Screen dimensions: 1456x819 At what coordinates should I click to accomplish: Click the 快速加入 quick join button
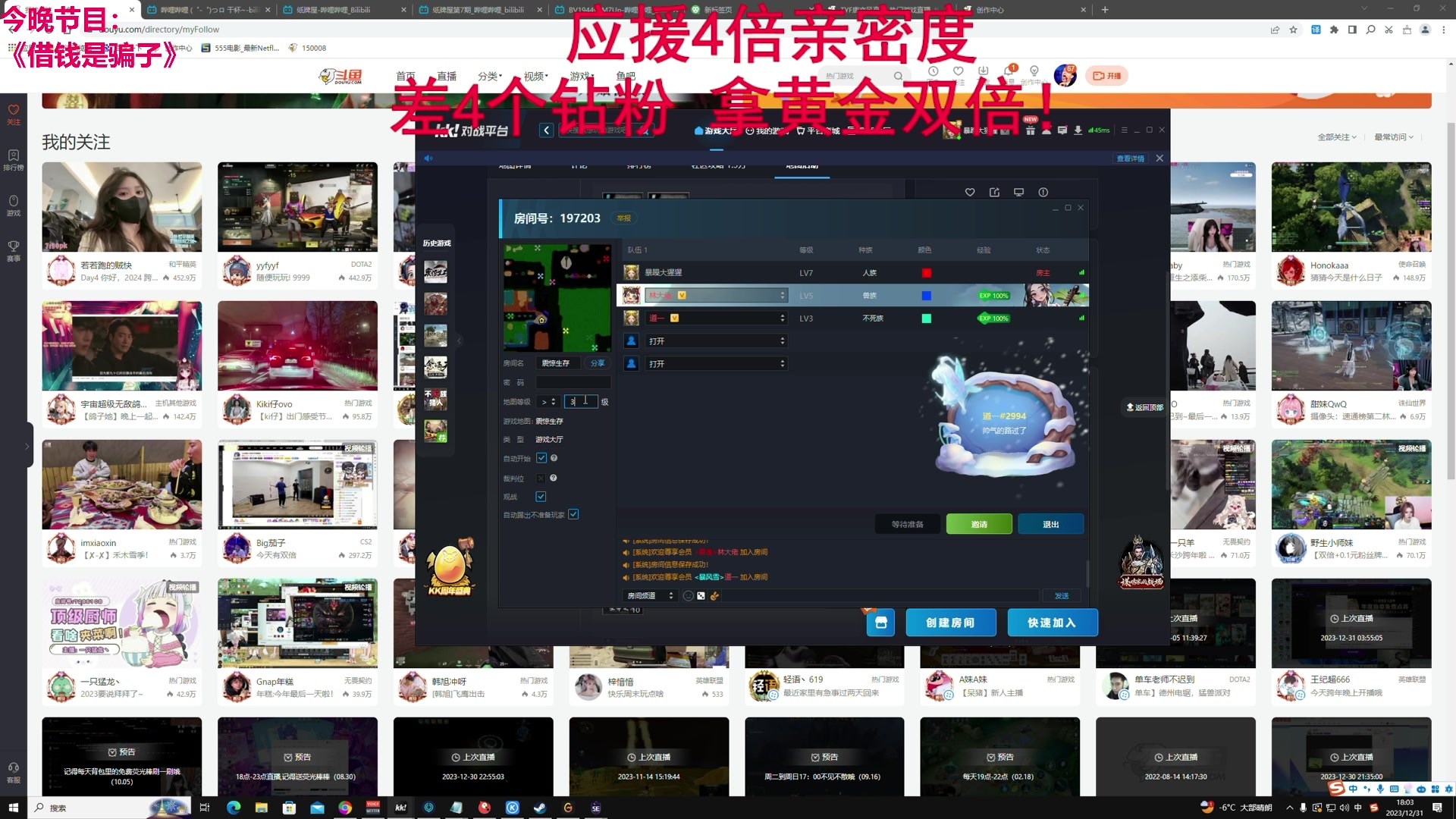[x=1053, y=622]
